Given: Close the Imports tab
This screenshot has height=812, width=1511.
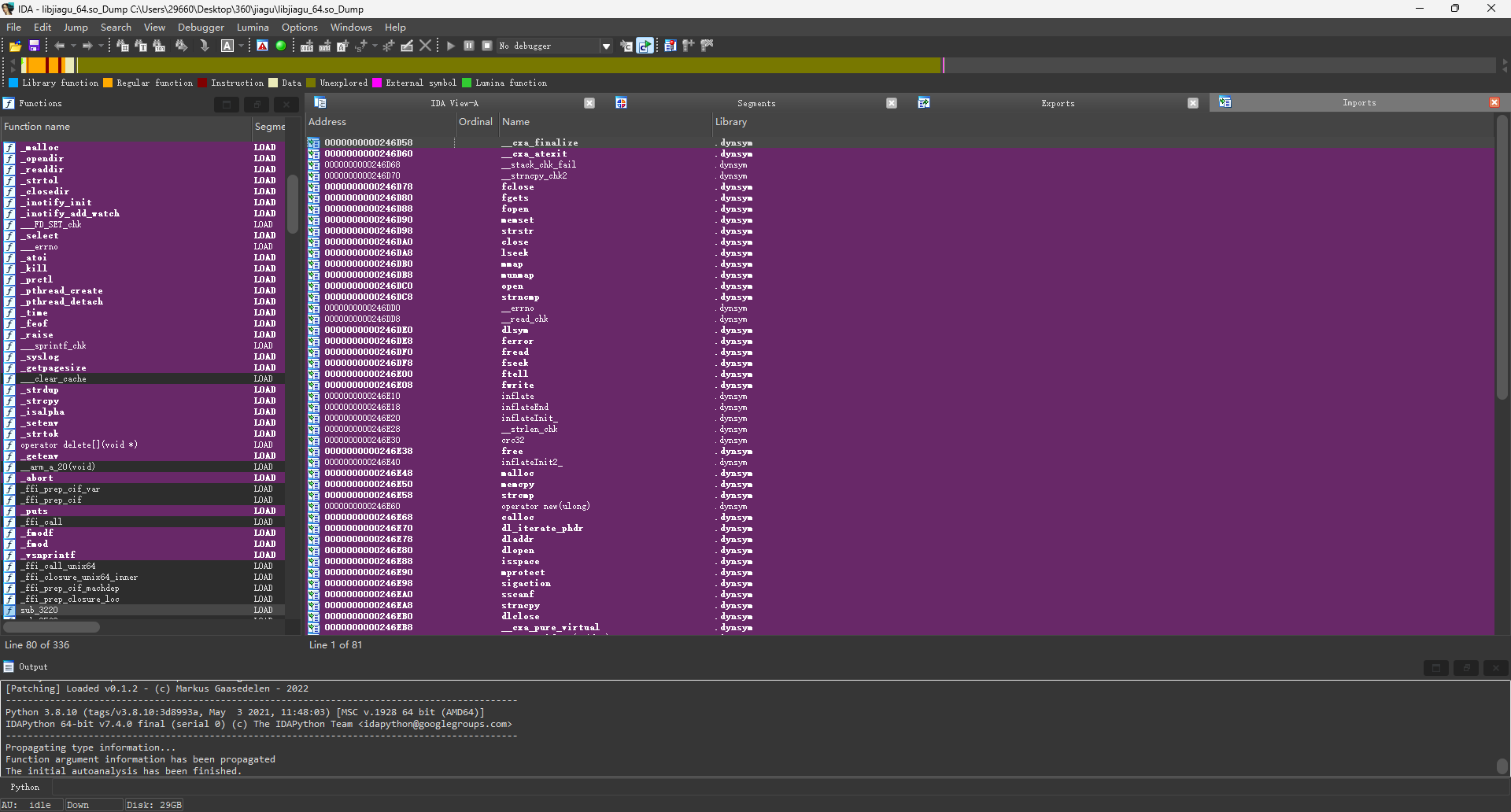Looking at the screenshot, I should 1494,102.
